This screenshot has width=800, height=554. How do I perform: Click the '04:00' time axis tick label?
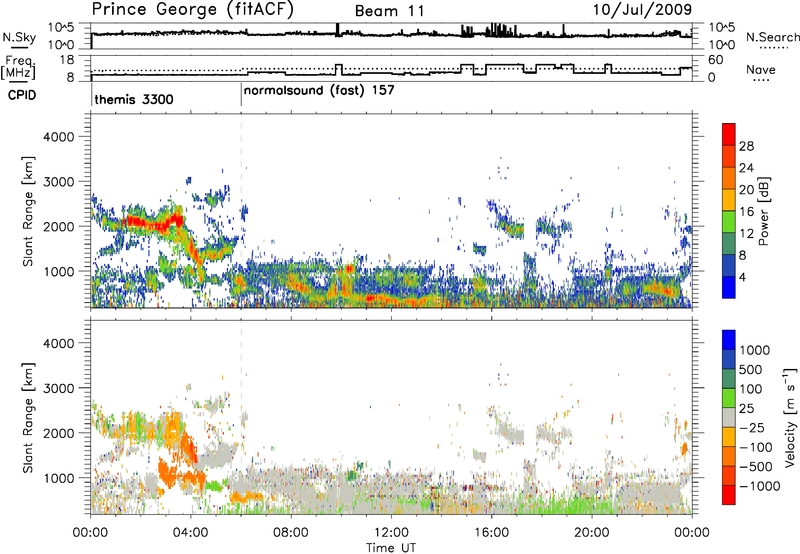pos(190,533)
